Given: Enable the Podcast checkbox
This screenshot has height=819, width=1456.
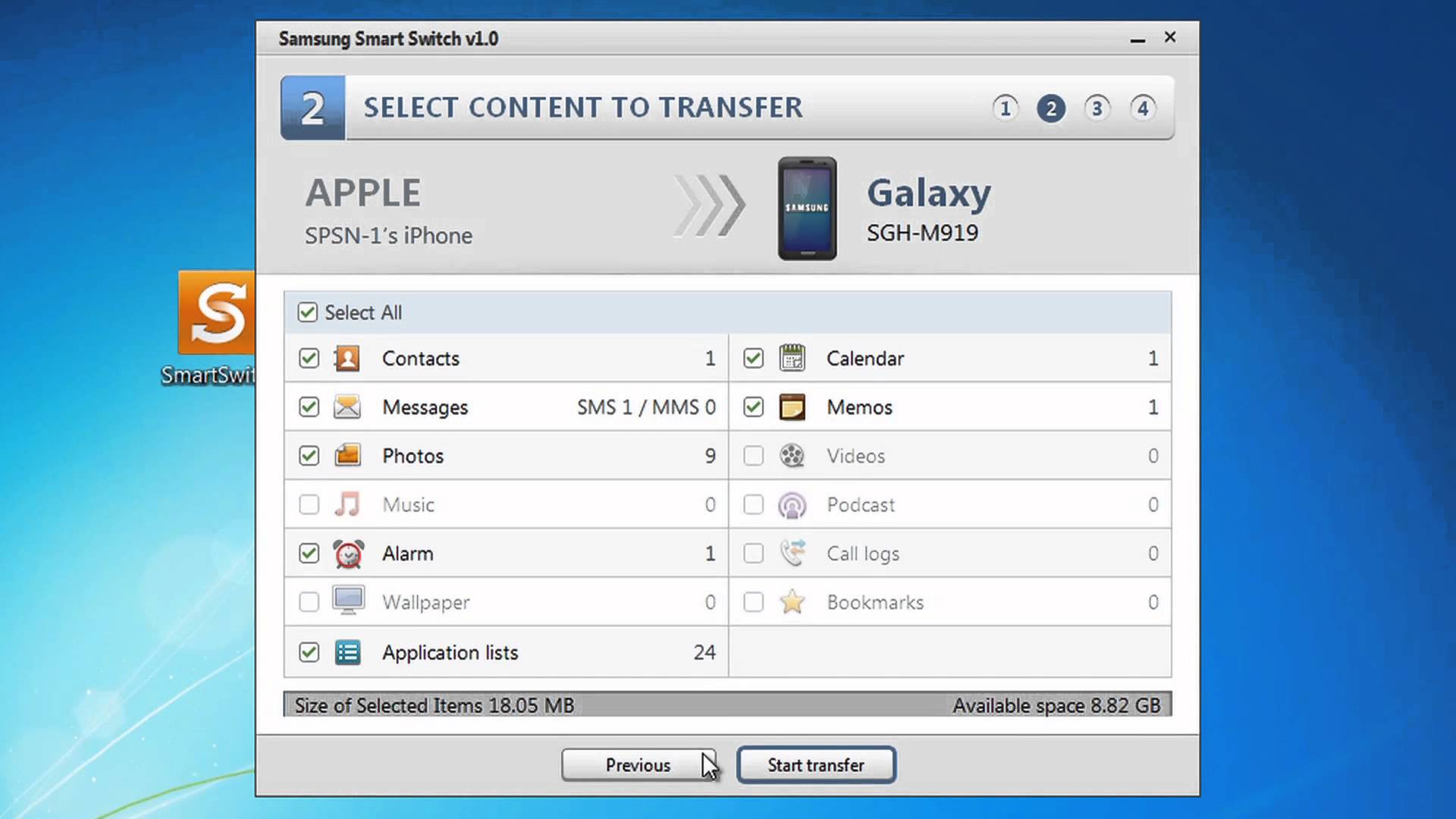Looking at the screenshot, I should point(752,504).
